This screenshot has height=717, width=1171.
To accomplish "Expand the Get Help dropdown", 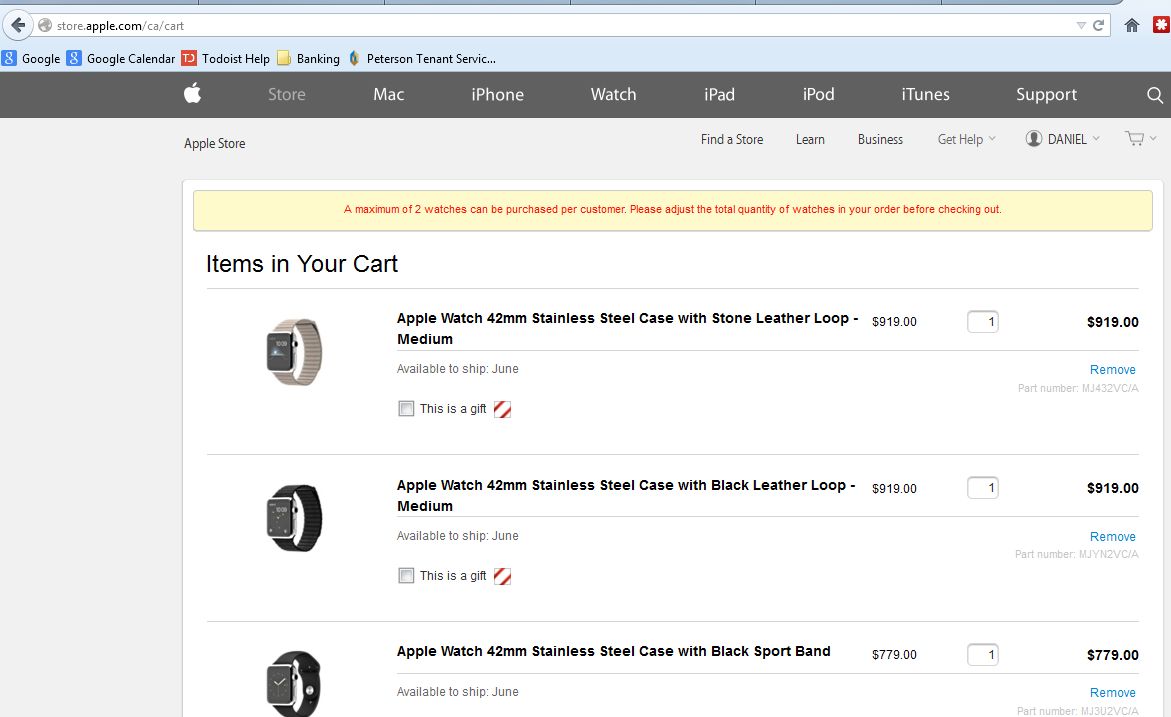I will tap(966, 139).
